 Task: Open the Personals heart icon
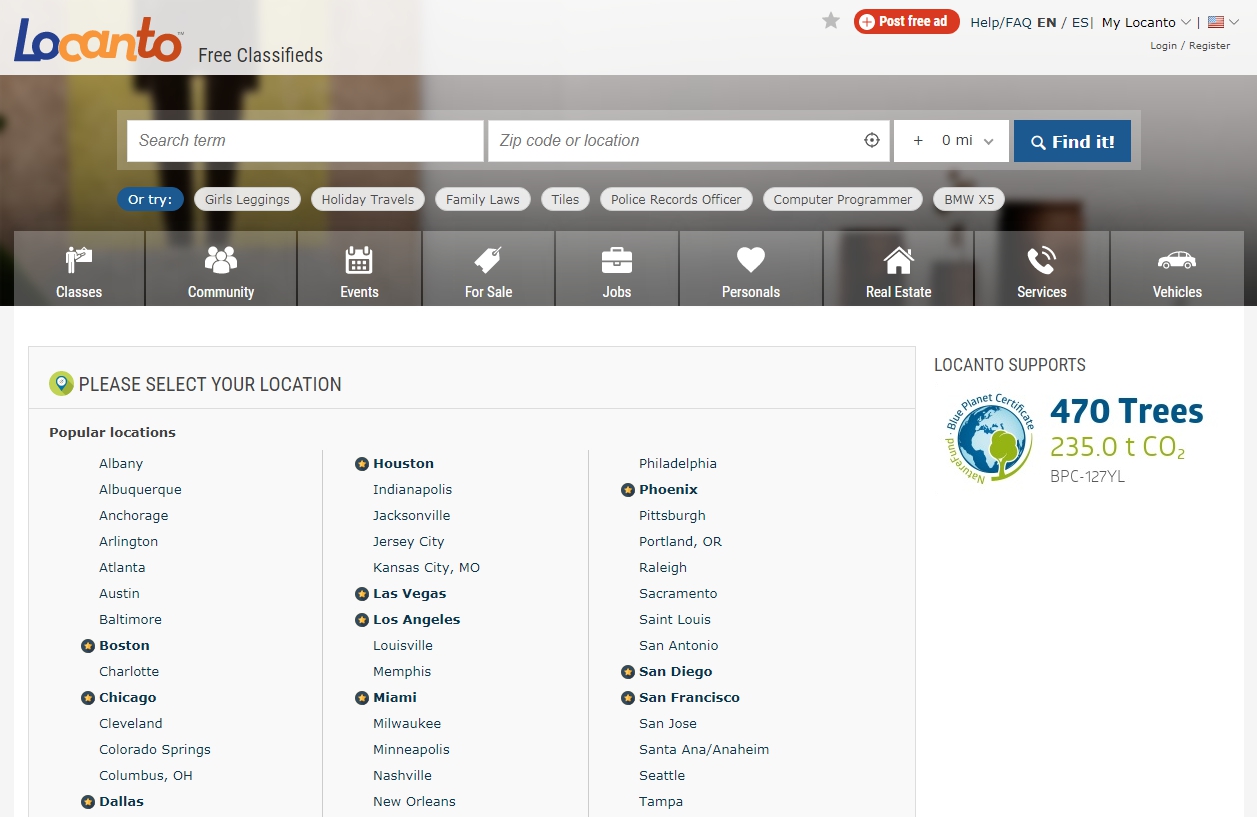(x=751, y=261)
